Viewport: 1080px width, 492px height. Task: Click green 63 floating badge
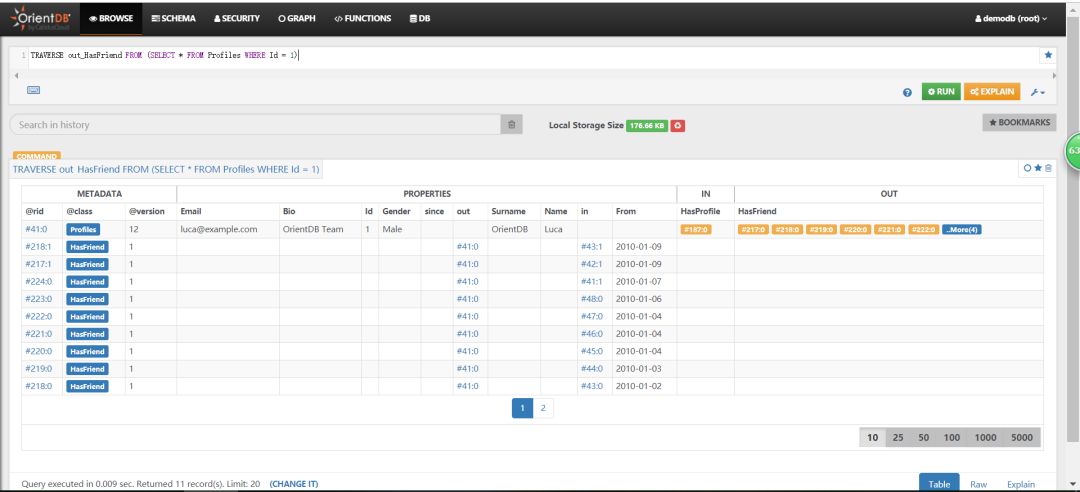(1073, 150)
